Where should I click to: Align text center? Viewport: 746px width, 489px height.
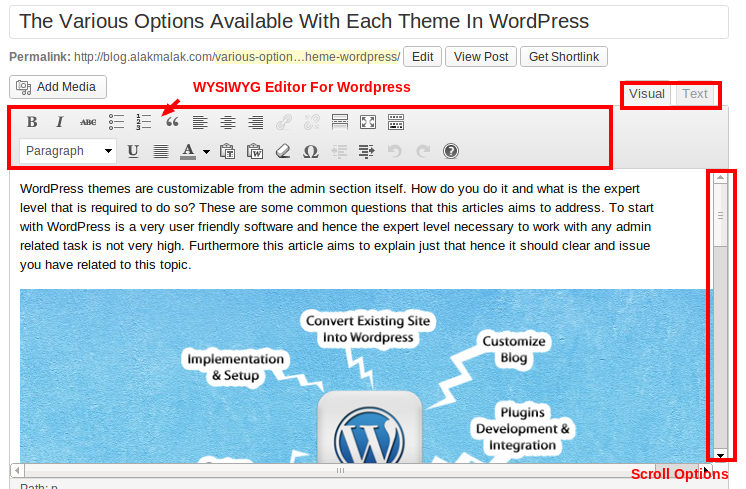pyautogui.click(x=228, y=122)
